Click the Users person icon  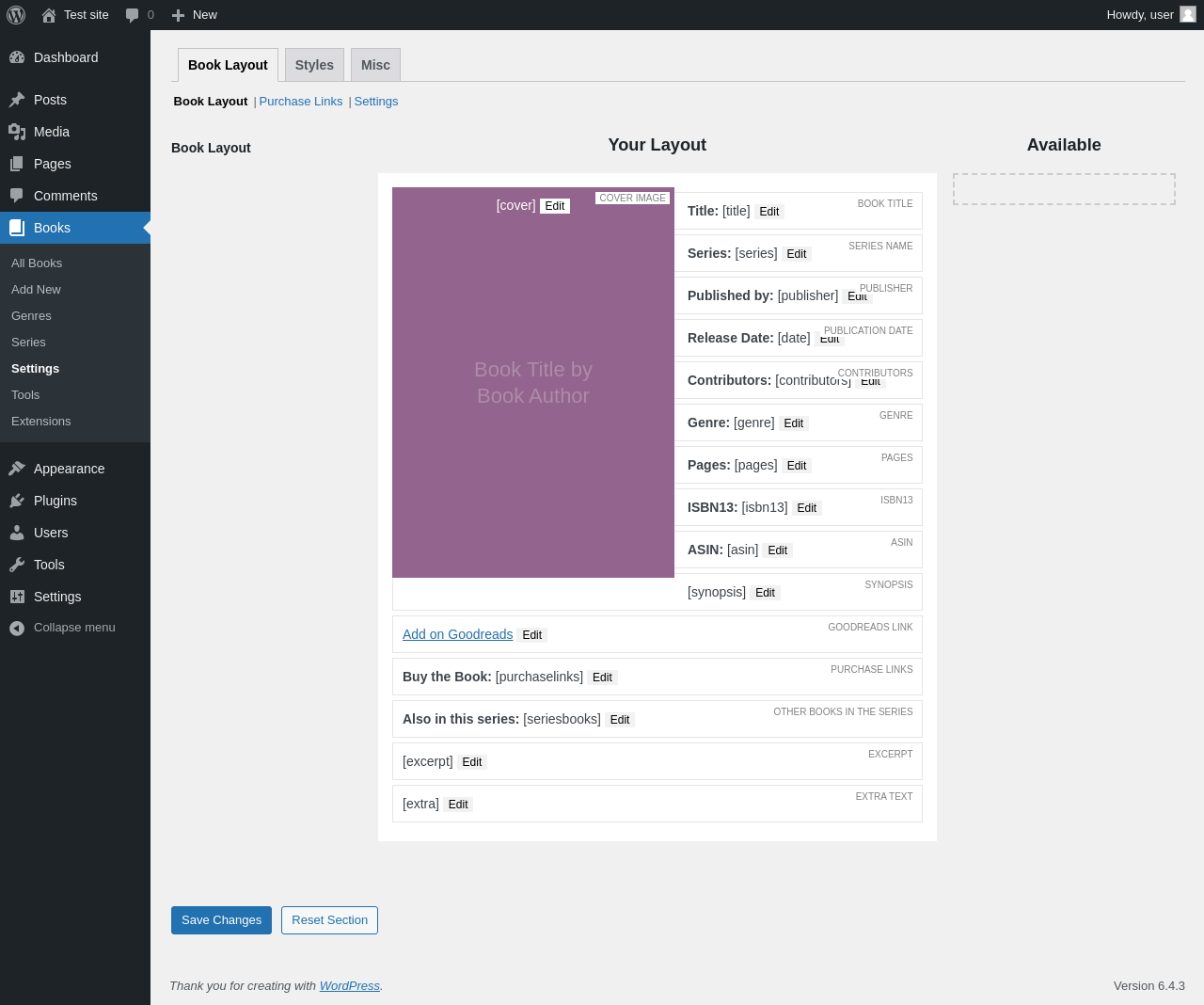coord(17,533)
